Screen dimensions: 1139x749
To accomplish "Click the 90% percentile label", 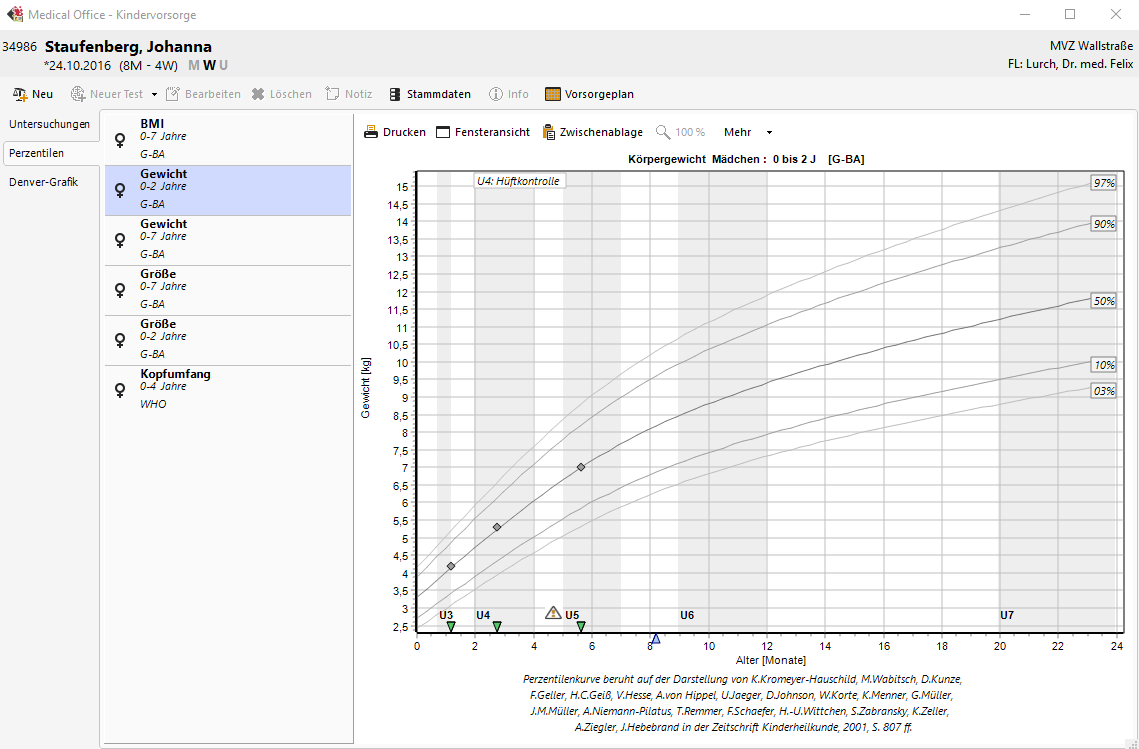I will tap(1103, 224).
